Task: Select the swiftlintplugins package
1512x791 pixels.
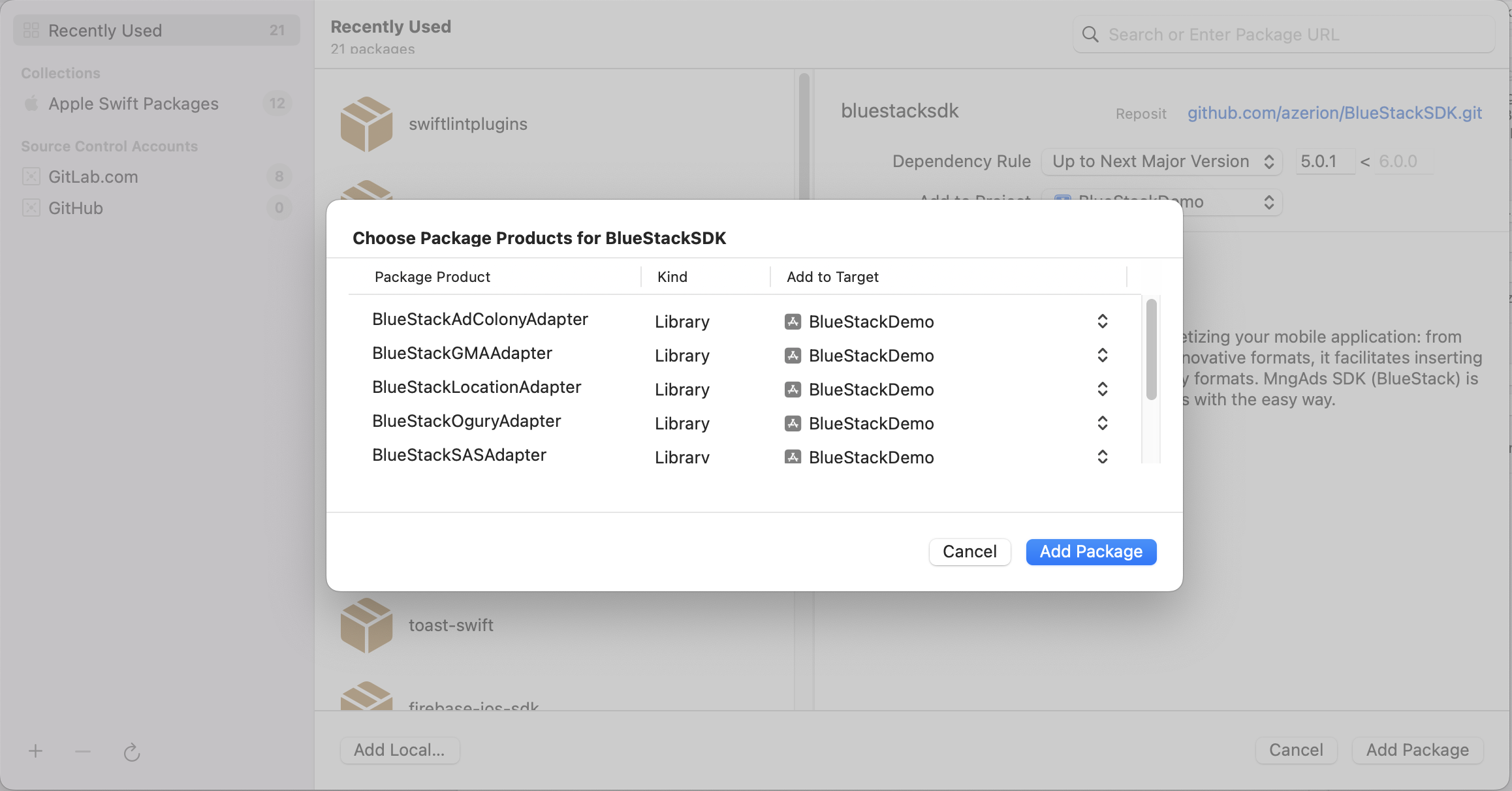Action: click(554, 124)
